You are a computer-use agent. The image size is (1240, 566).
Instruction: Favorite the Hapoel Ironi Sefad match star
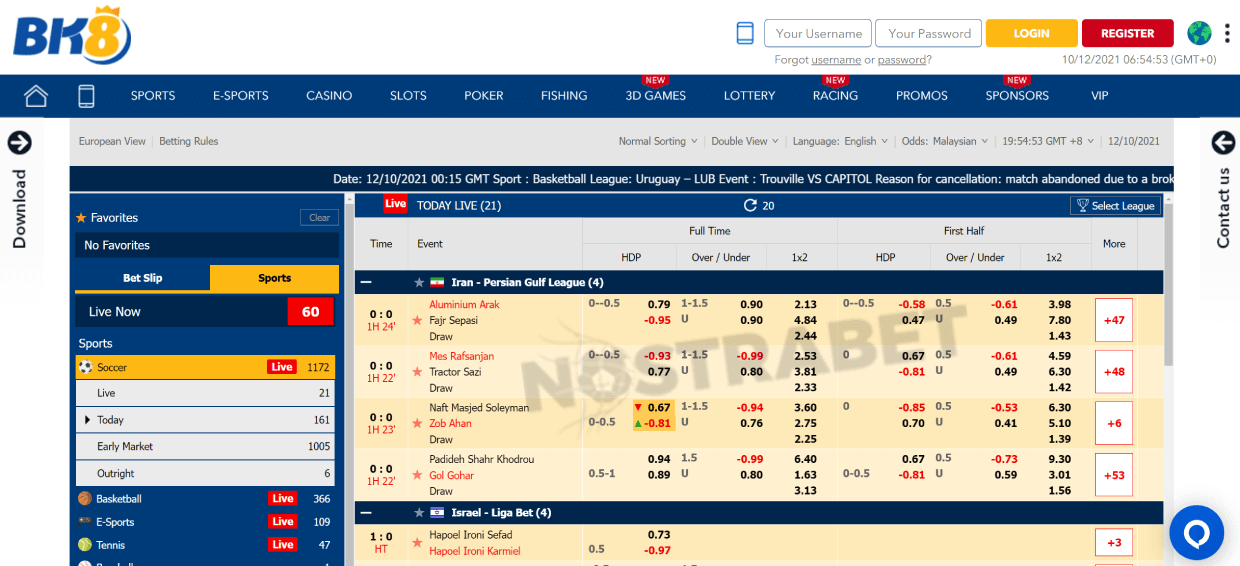point(417,543)
